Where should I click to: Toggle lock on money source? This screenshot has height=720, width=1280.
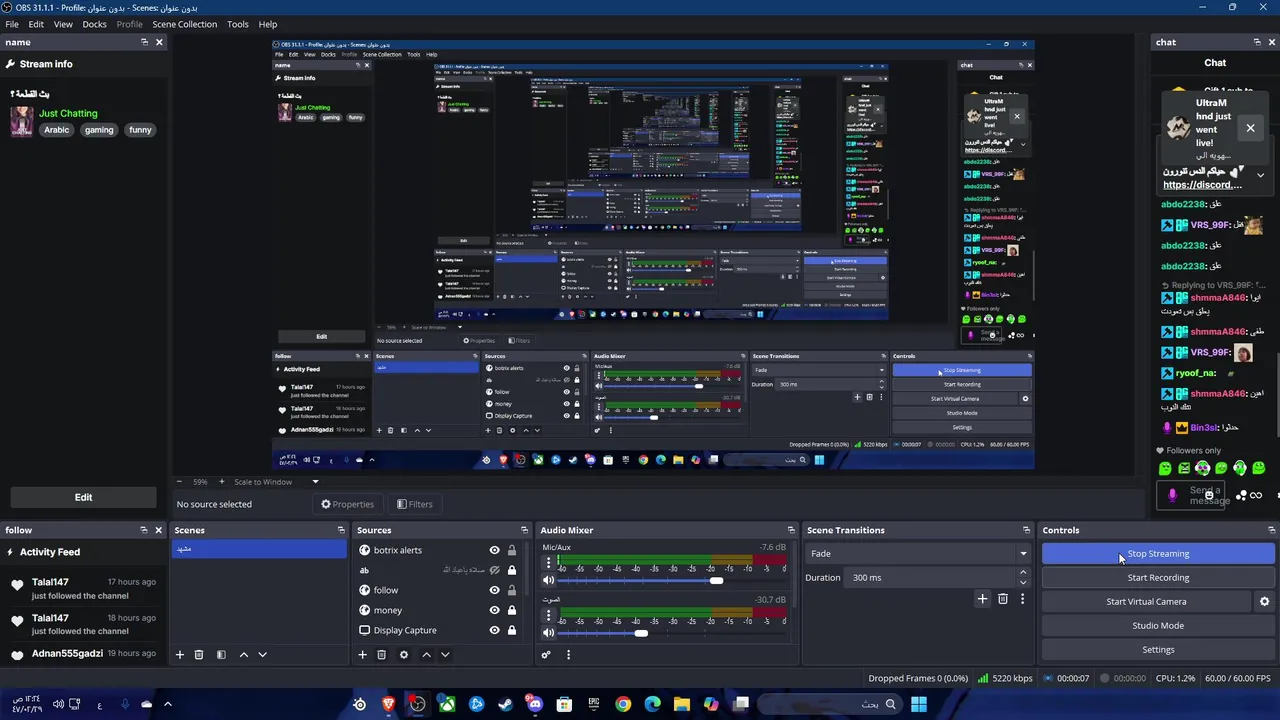coord(511,610)
